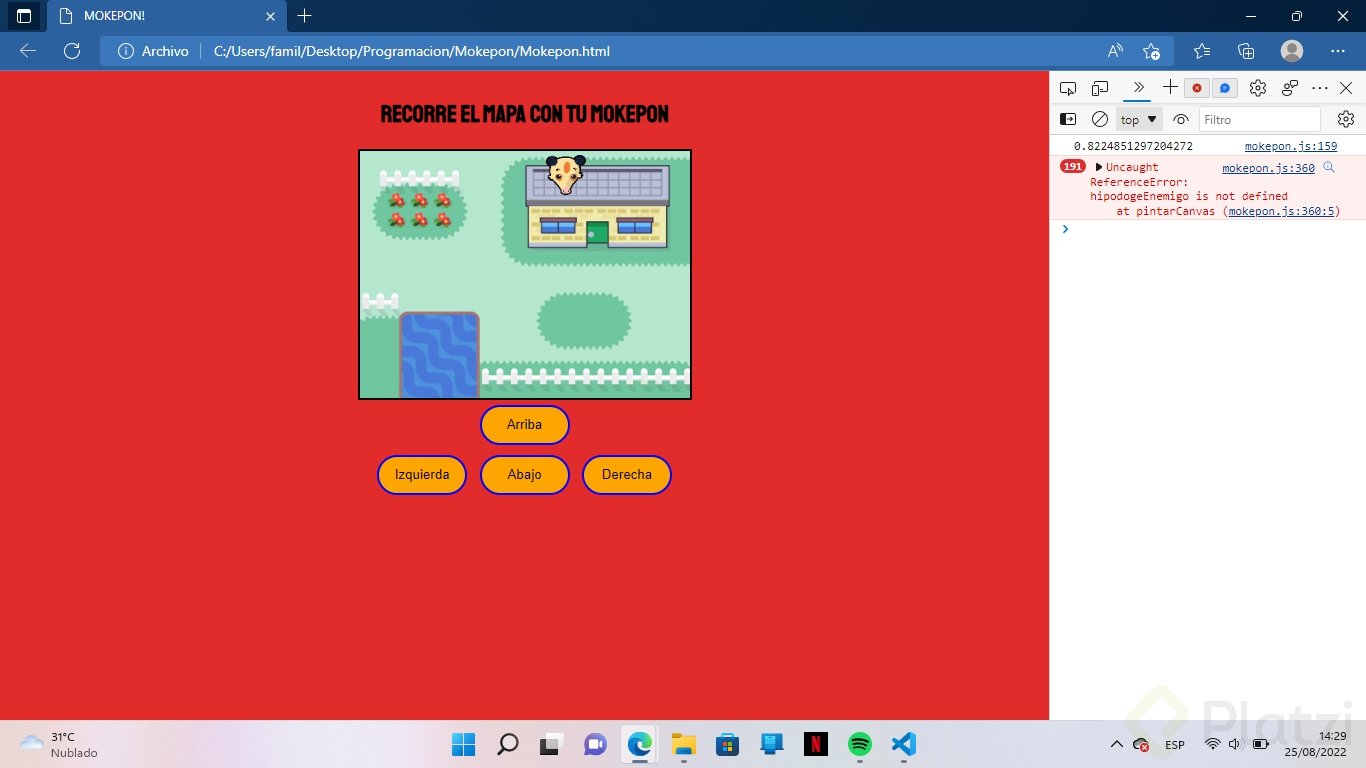The height and width of the screenshot is (768, 1366).
Task: Open Edge Settings and more menu
Action: click(x=1338, y=51)
